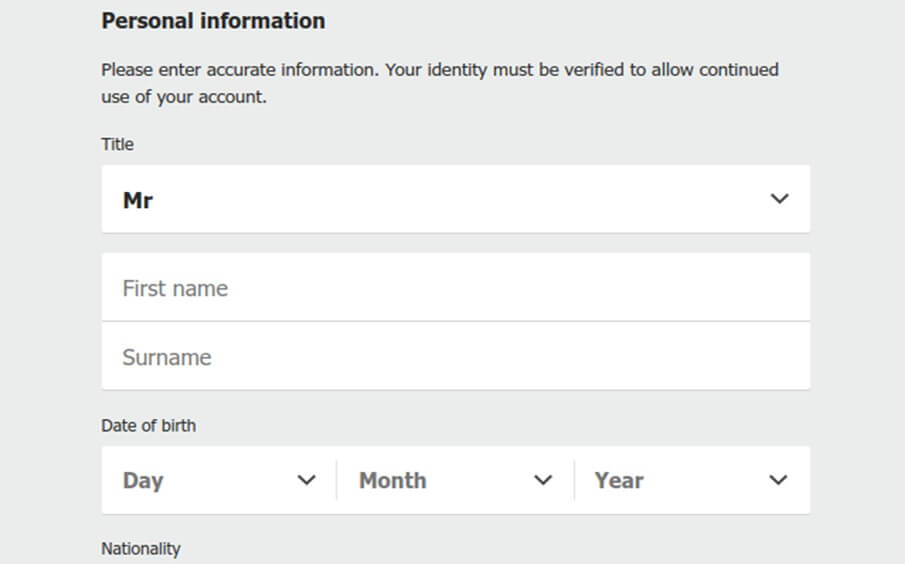Click the identity verification notice text
This screenshot has height=564, width=905.
[x=440, y=83]
